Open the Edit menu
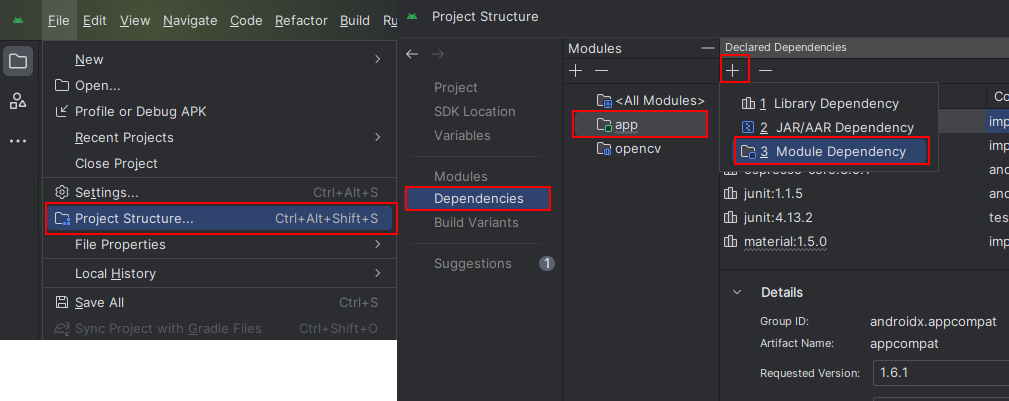The image size is (1009, 401). pyautogui.click(x=95, y=20)
